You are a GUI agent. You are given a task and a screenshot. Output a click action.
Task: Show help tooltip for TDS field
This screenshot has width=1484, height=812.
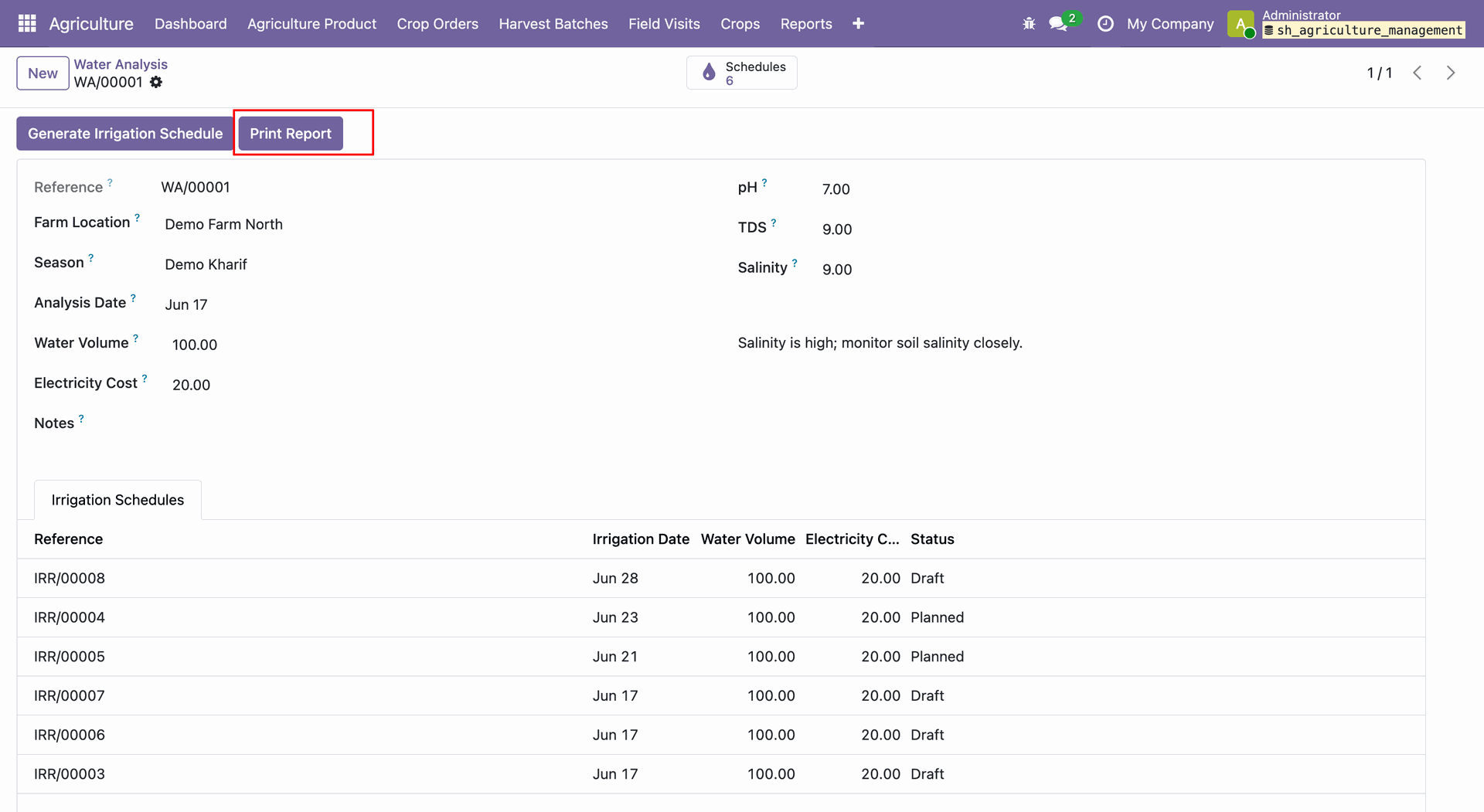coord(774,223)
